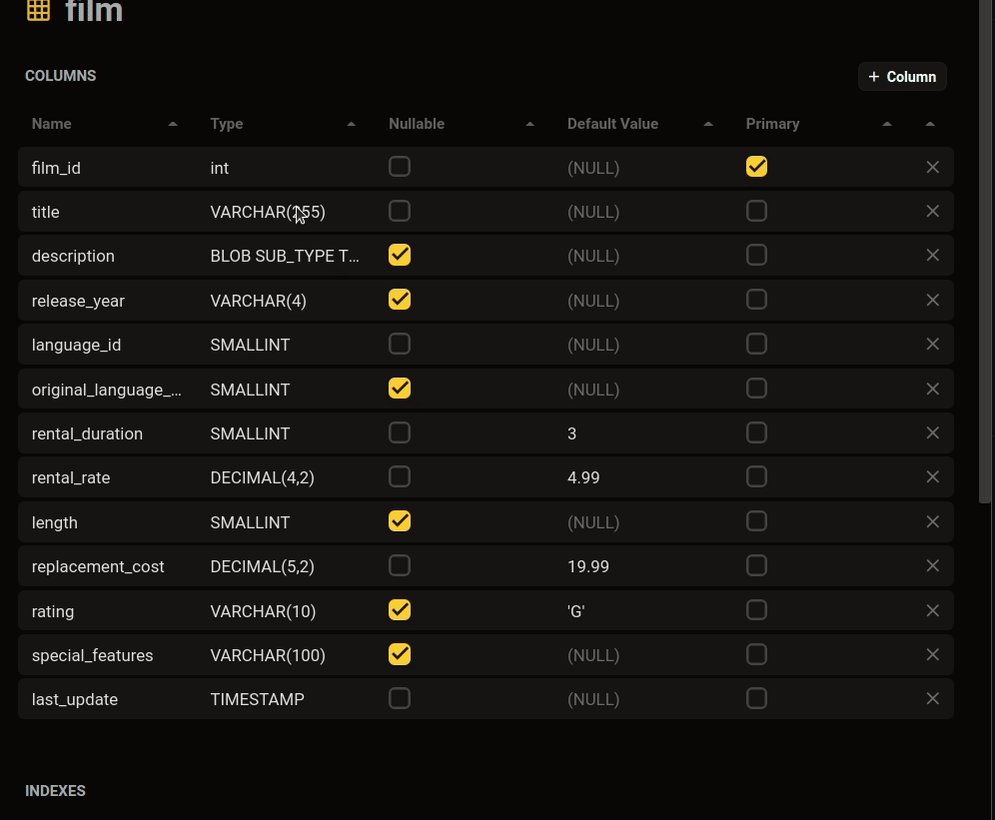Uncheck Nullable for rating column

coord(399,611)
